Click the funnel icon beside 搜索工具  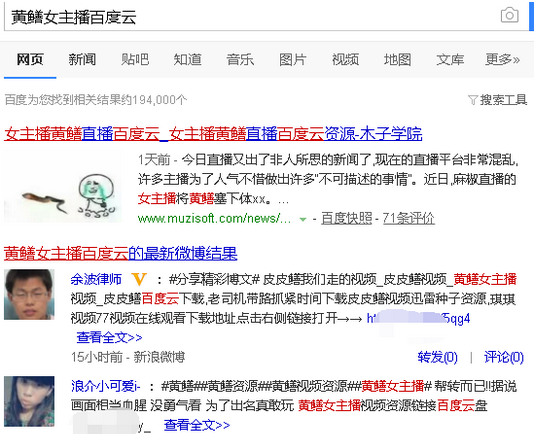(x=473, y=100)
